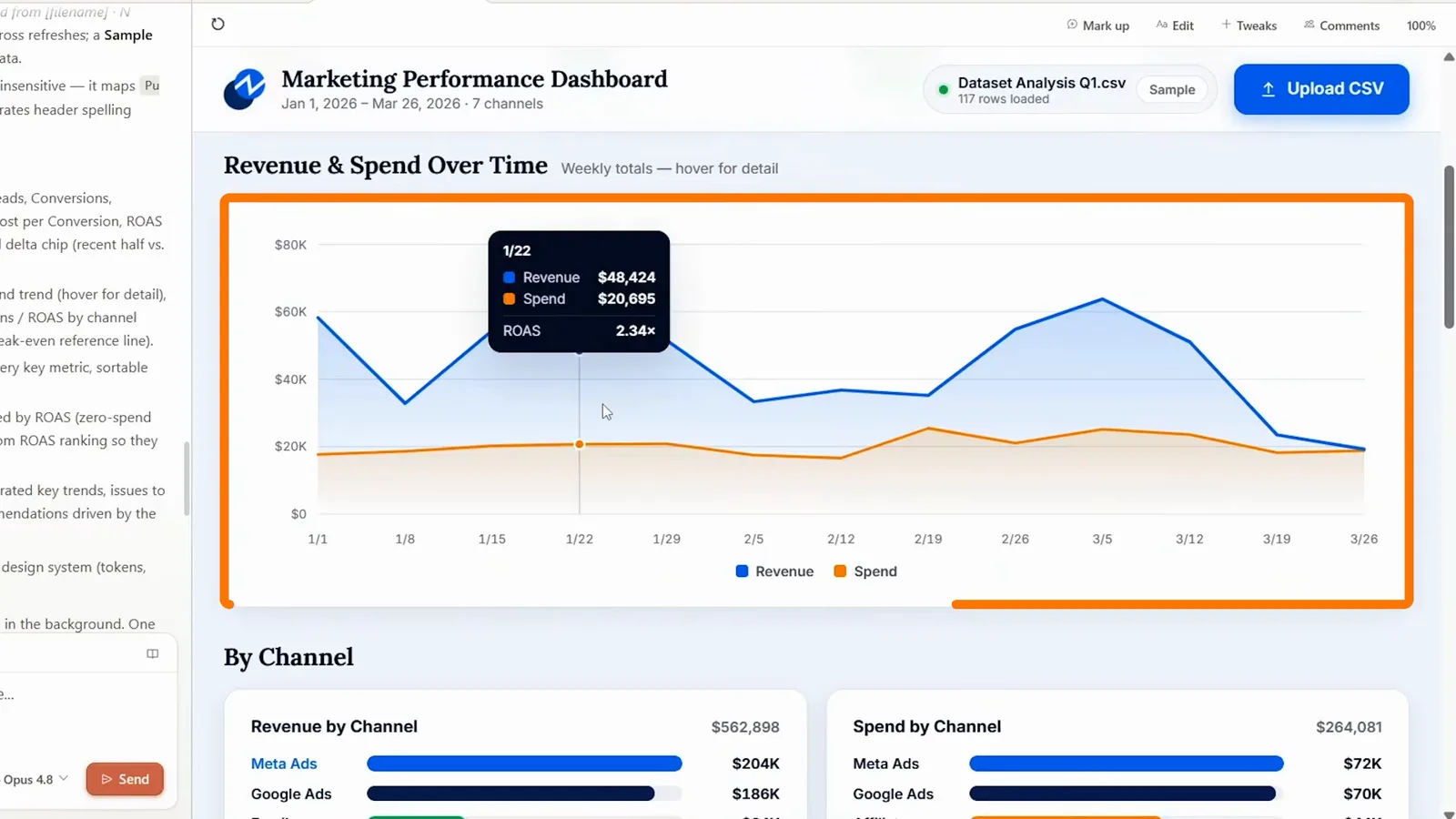Viewport: 1456px width, 819px height.
Task: Click the orange Spend data point at 1/22
Action: (579, 444)
